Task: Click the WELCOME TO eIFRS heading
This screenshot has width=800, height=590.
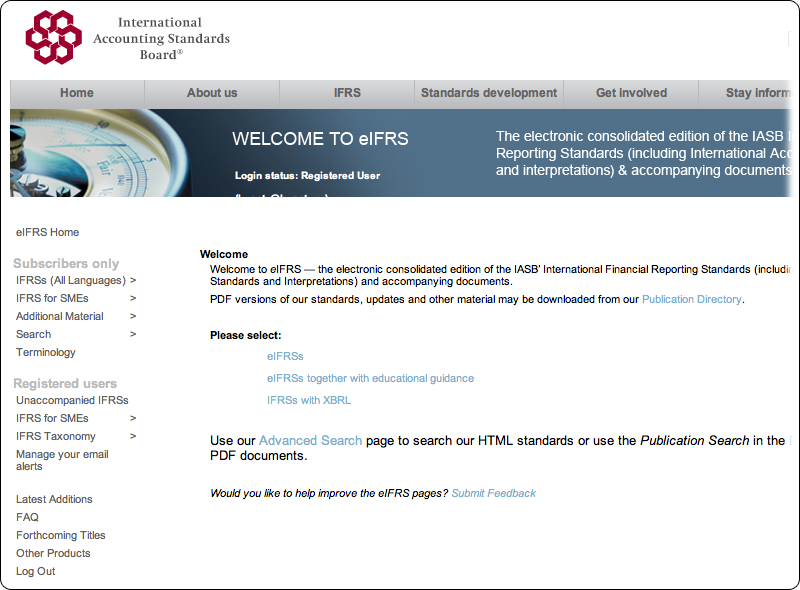Action: (x=320, y=139)
